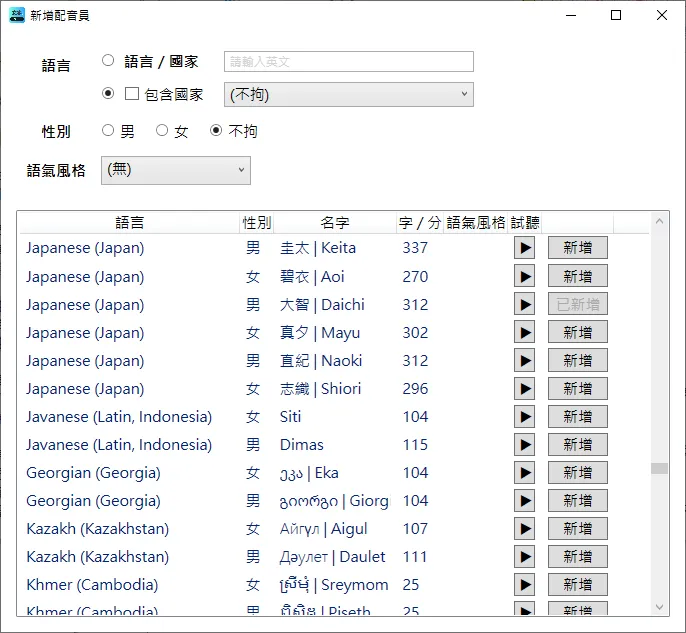Maximize the 新增配音員 window
The height and width of the screenshot is (633, 686).
(x=616, y=15)
